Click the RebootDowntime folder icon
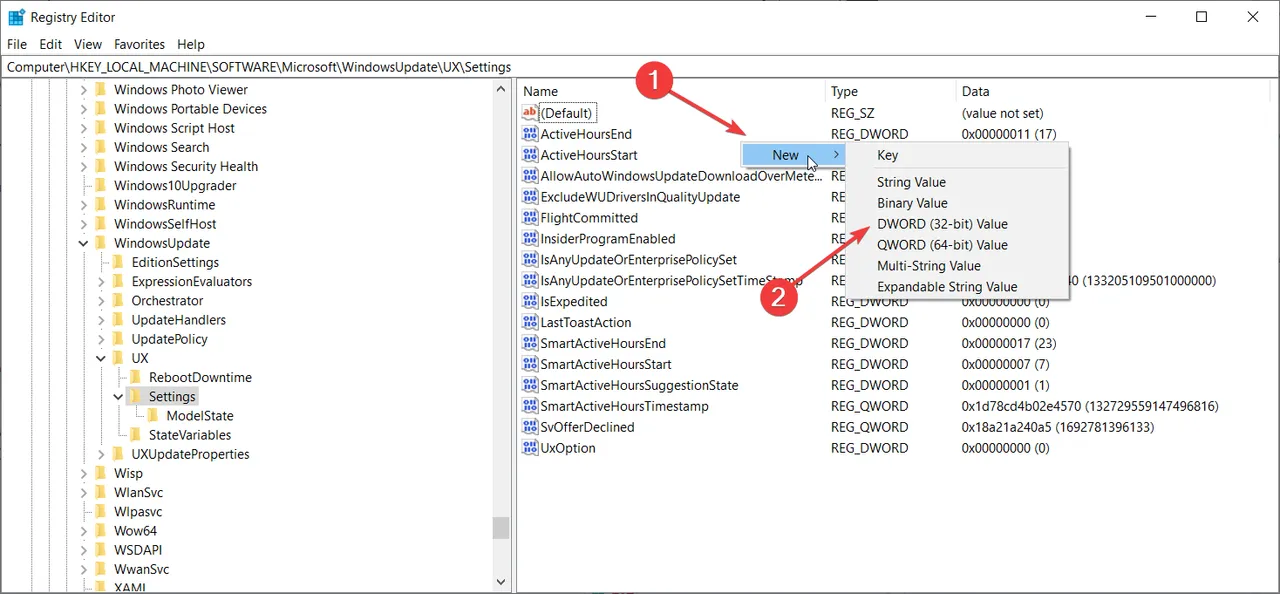 [135, 377]
